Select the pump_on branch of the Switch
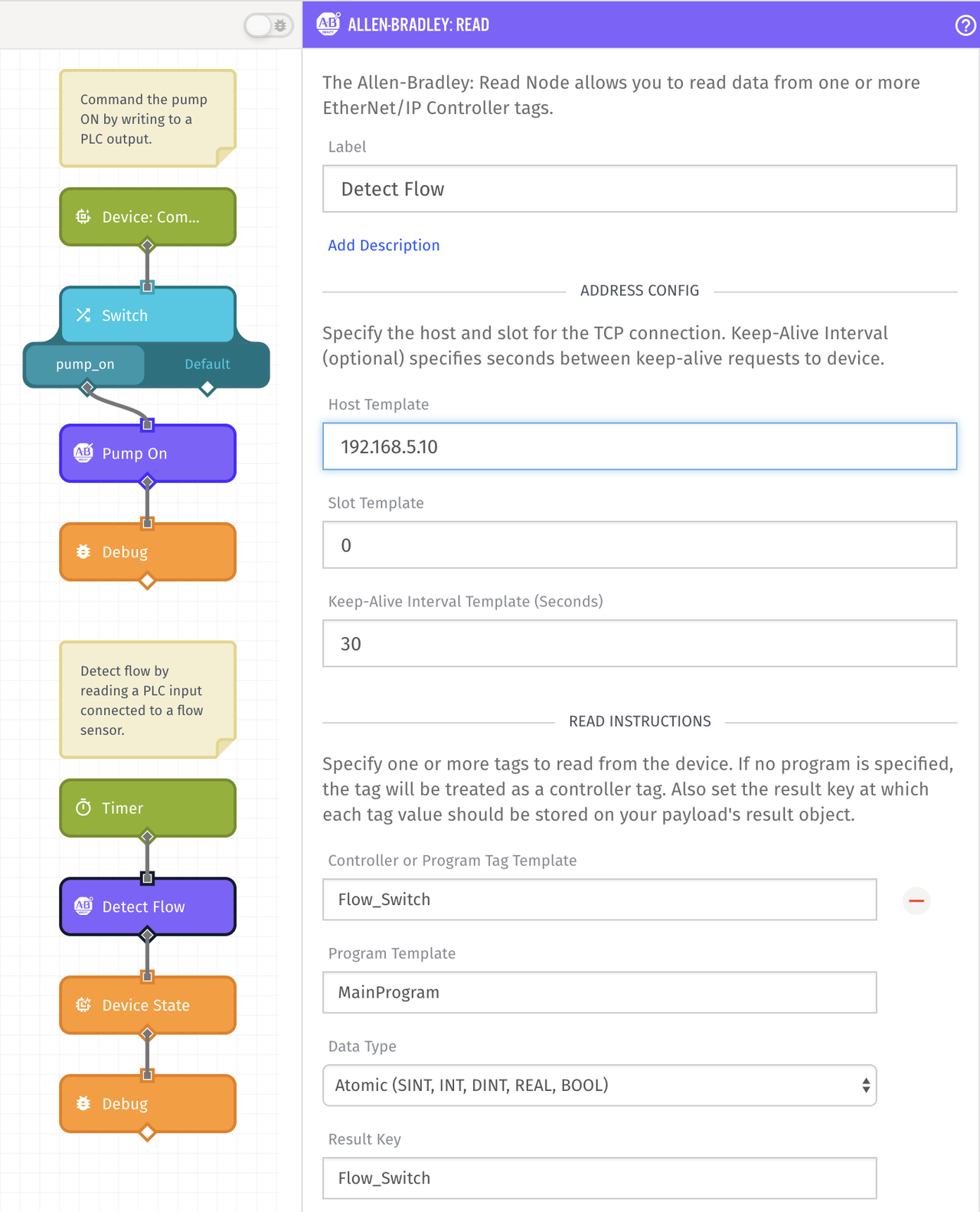This screenshot has height=1212, width=980. coord(85,364)
